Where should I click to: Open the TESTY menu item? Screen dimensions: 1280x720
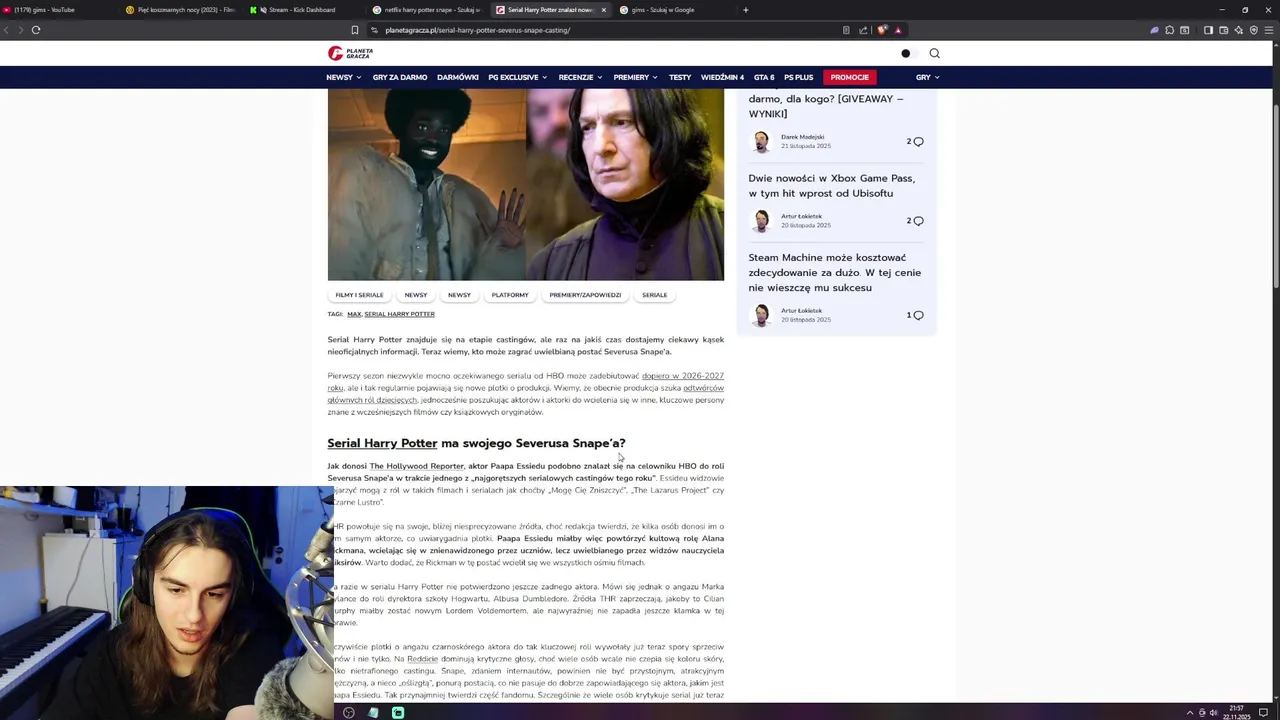pyautogui.click(x=680, y=77)
